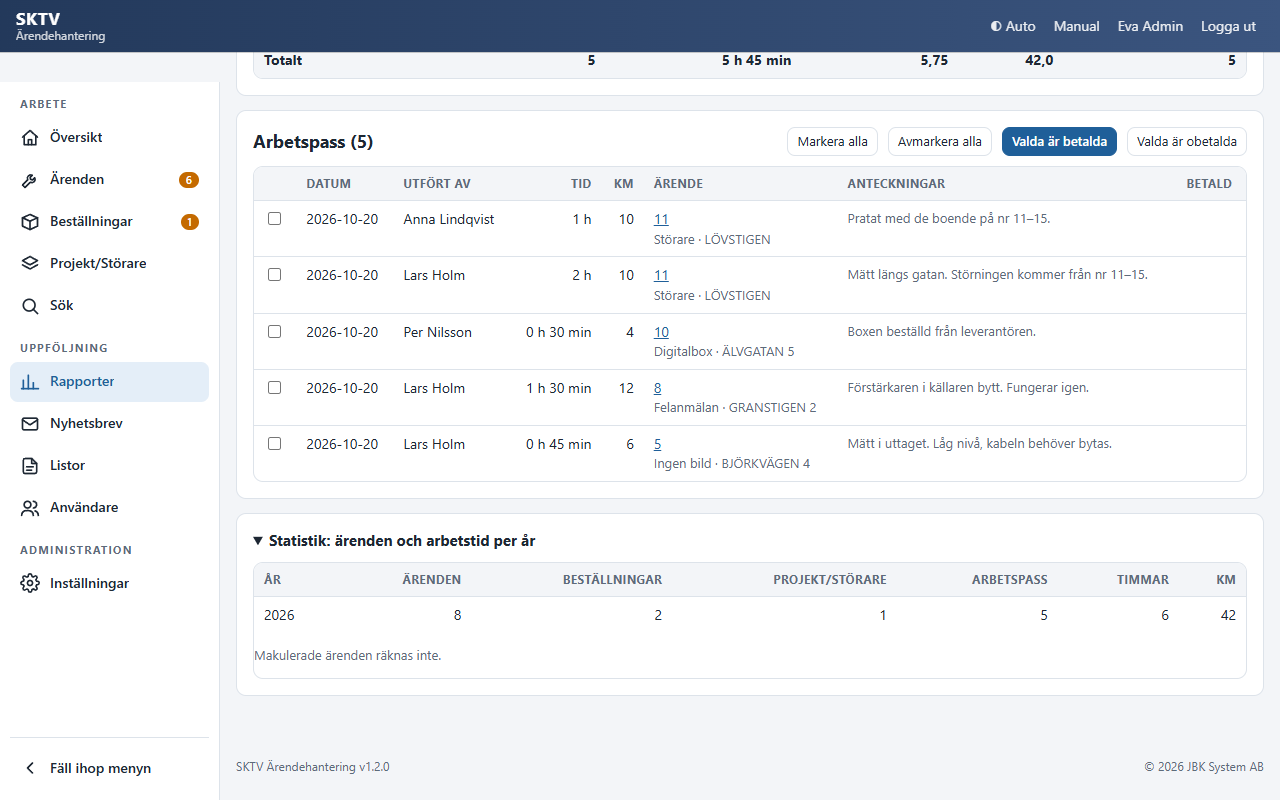
Task: Open case 11 link in Lars Holm 2 h row
Action: 661,275
